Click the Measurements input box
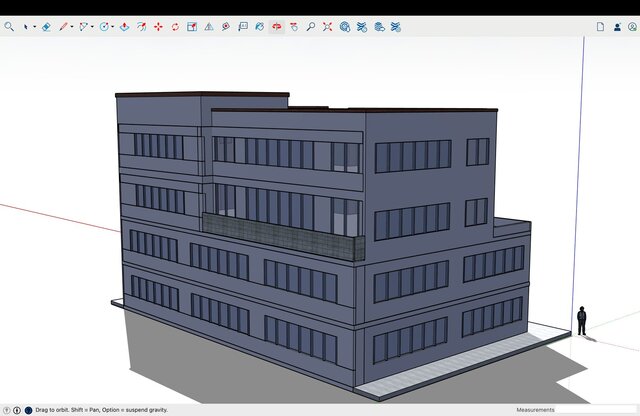The height and width of the screenshot is (416, 640). click(x=598, y=410)
